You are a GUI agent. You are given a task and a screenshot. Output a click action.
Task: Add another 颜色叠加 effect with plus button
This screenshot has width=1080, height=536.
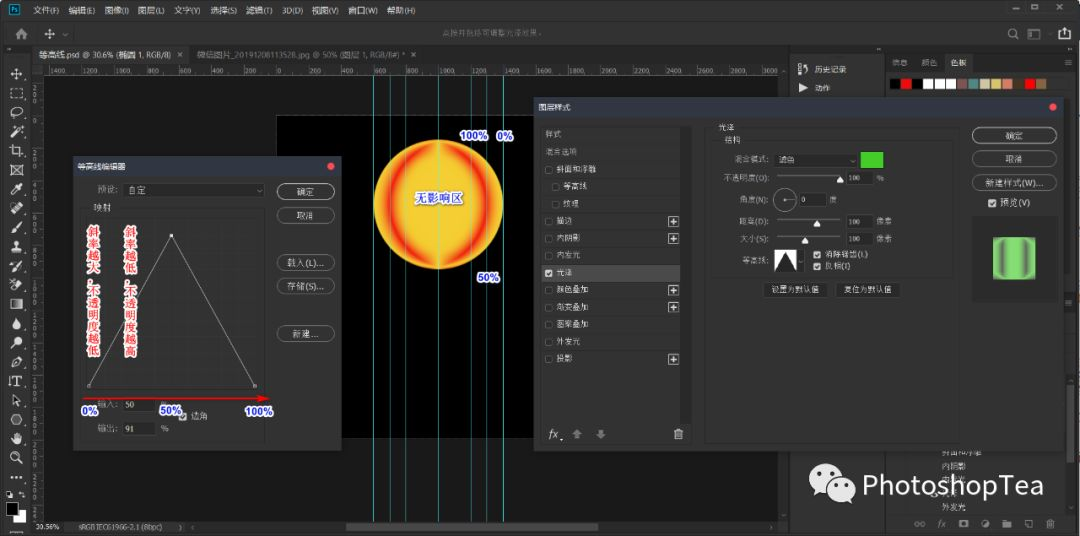pyautogui.click(x=673, y=290)
